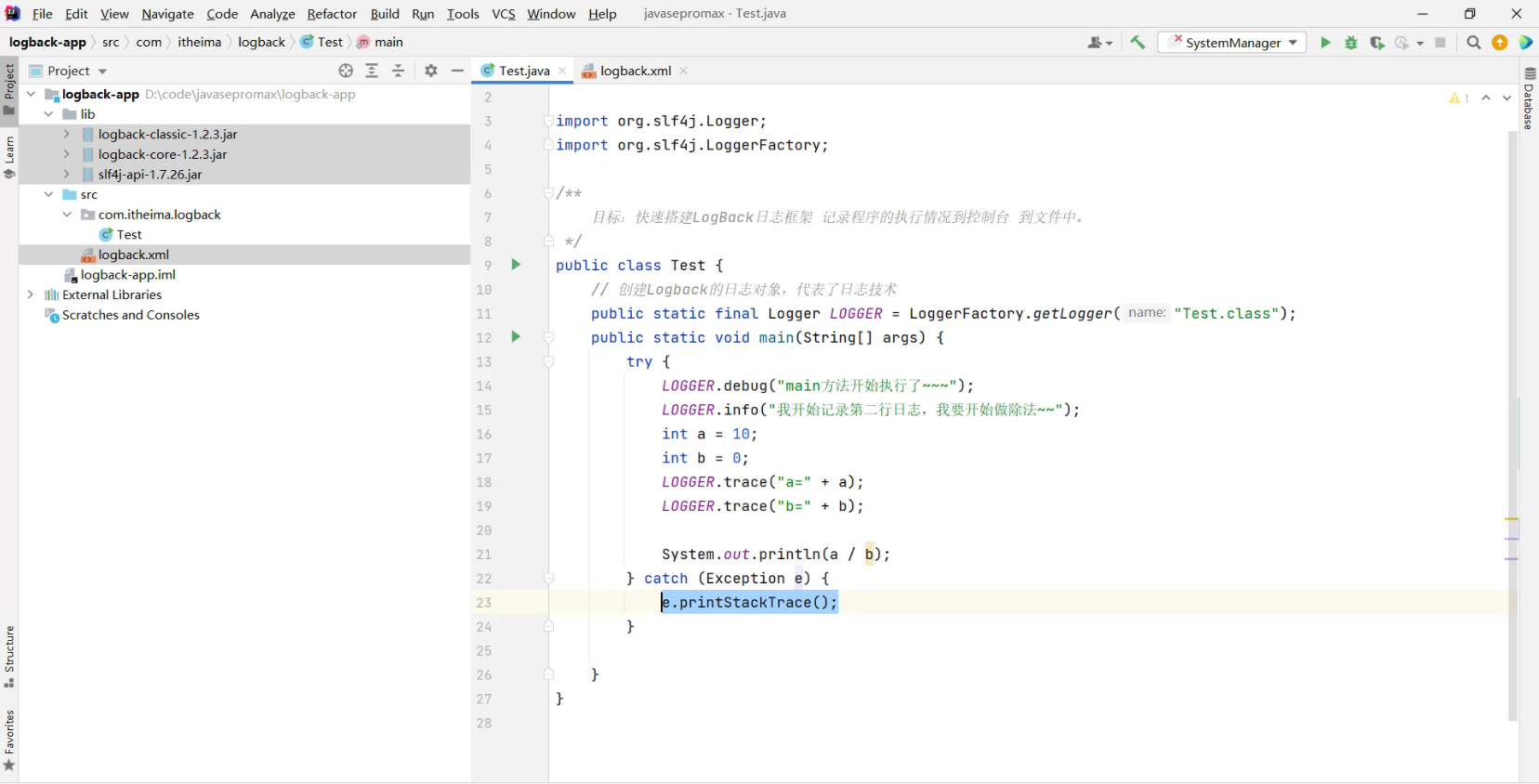Image resolution: width=1539 pixels, height=784 pixels.
Task: Click the yellow warning stripe on the error stripe
Action: pyautogui.click(x=1512, y=518)
